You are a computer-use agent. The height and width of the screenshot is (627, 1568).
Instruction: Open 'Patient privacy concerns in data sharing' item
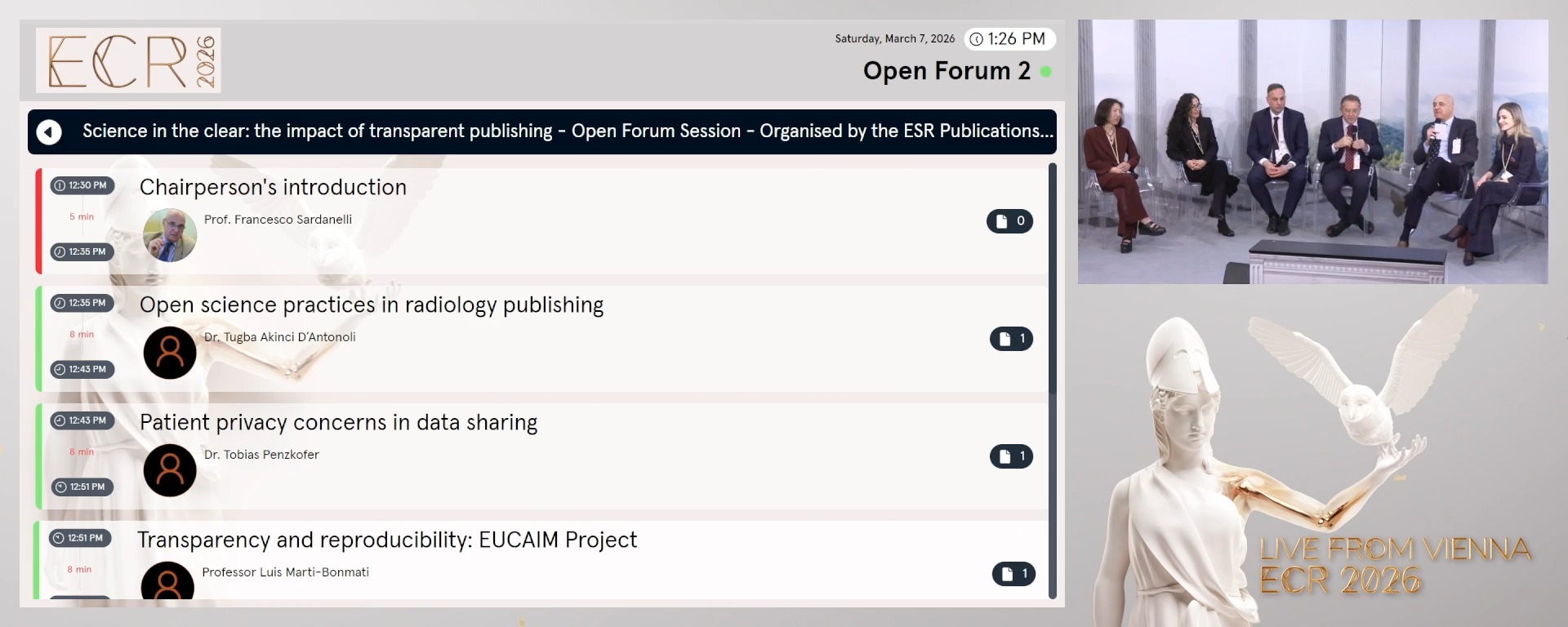click(x=542, y=456)
